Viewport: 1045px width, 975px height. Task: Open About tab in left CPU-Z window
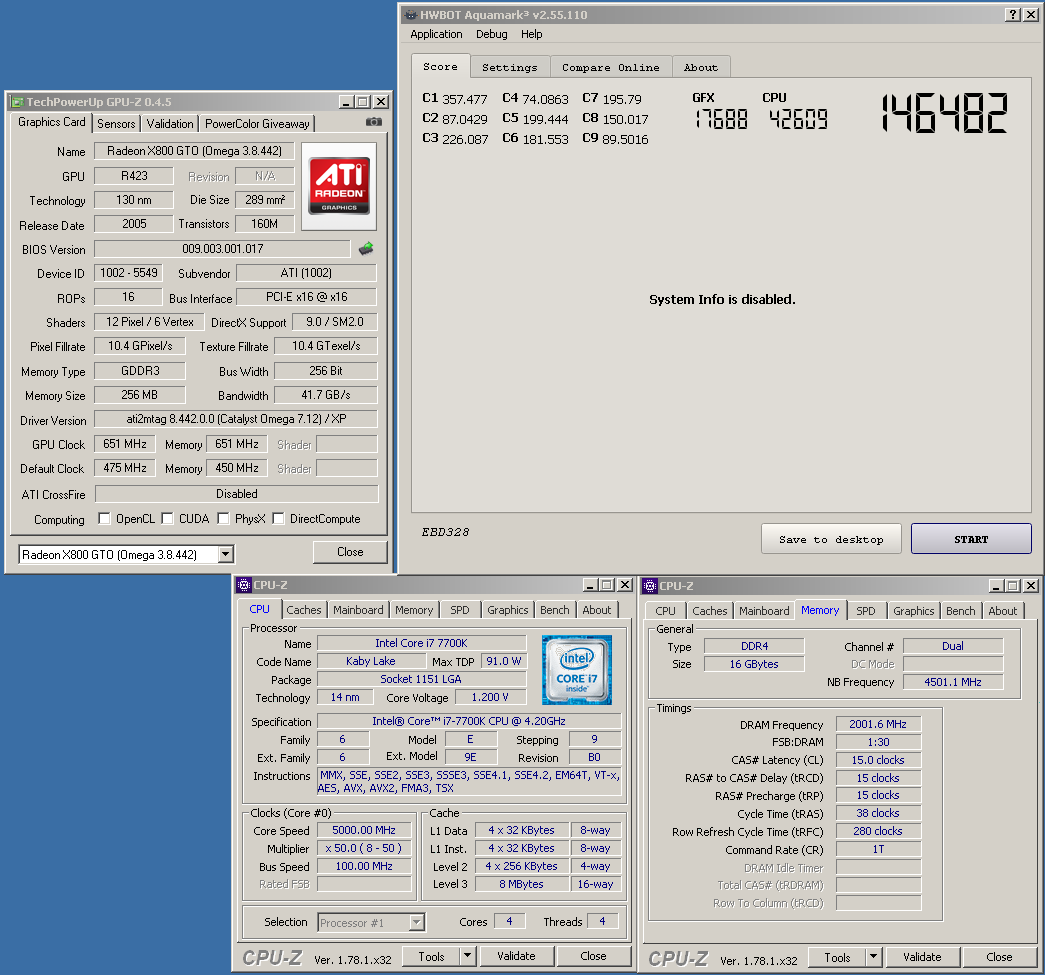pyautogui.click(x=596, y=610)
